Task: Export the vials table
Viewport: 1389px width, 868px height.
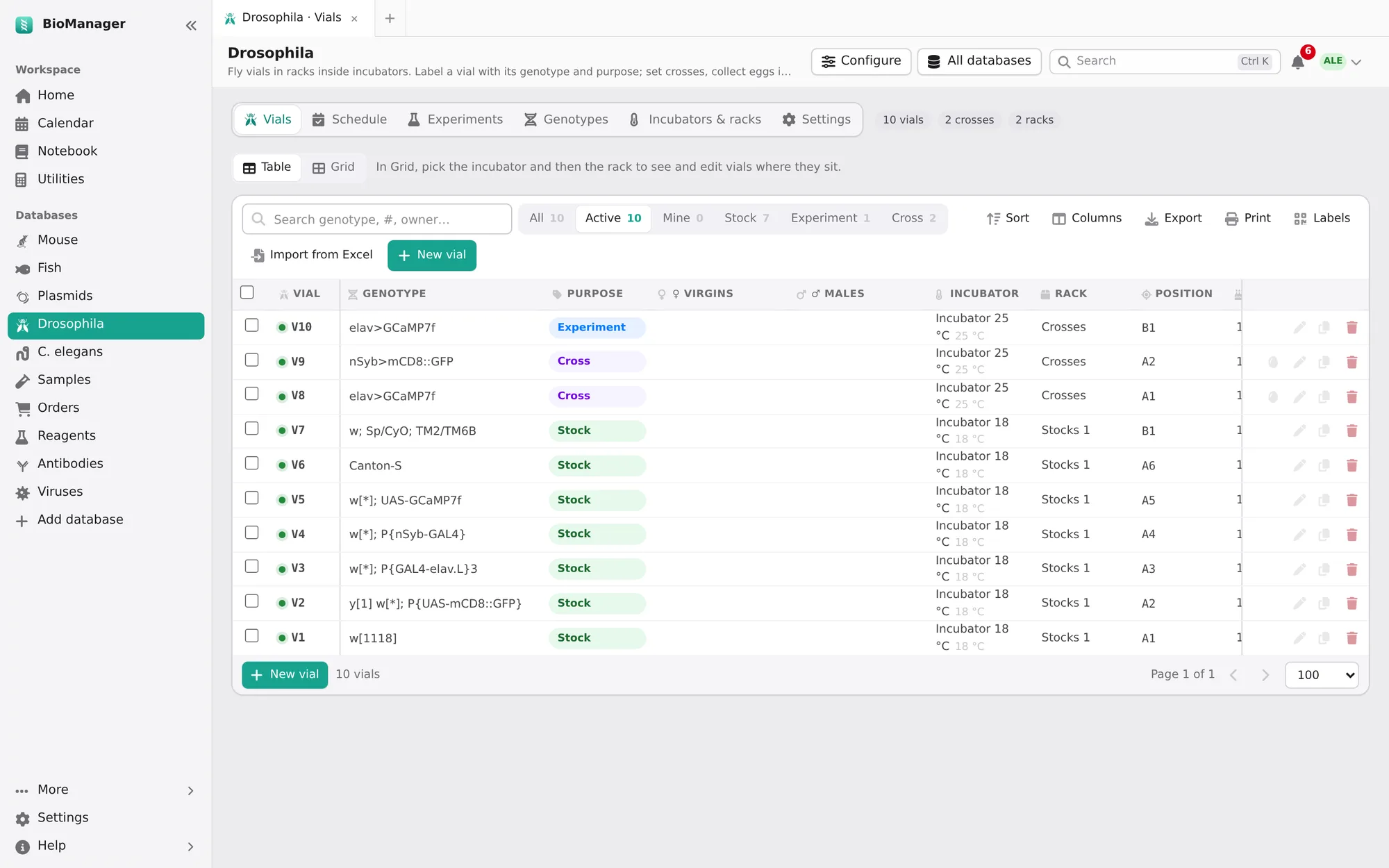Action: click(1173, 218)
